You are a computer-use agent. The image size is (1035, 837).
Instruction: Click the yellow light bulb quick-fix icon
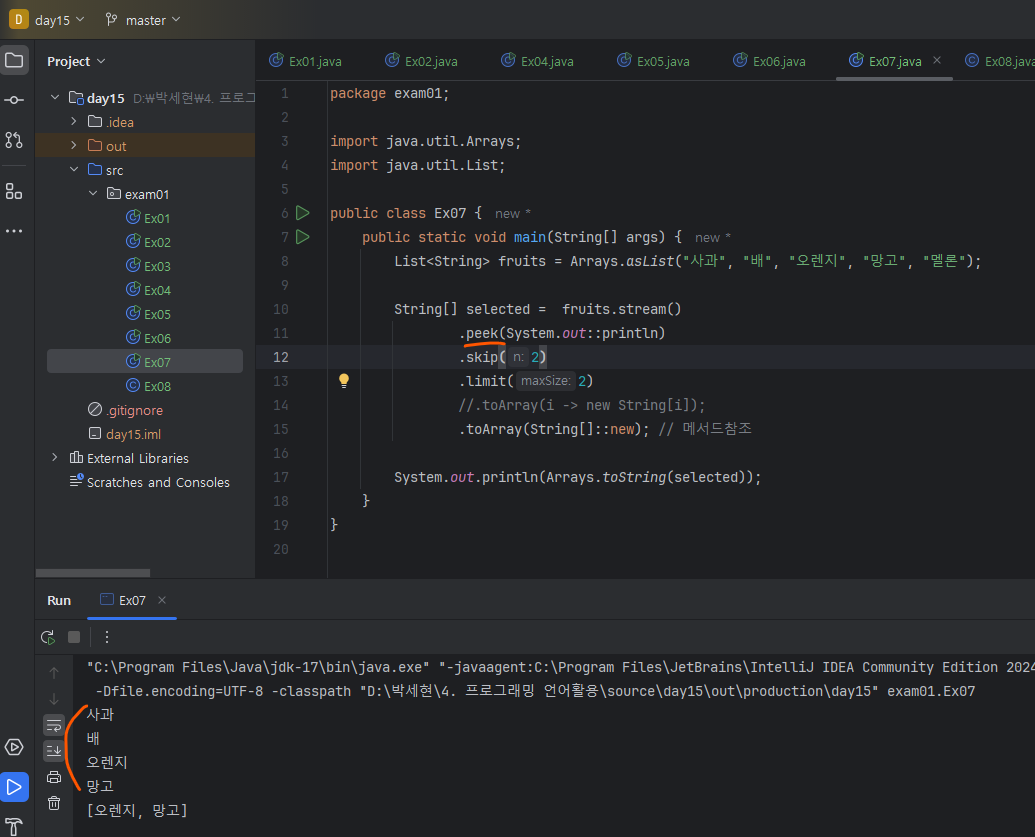344,381
